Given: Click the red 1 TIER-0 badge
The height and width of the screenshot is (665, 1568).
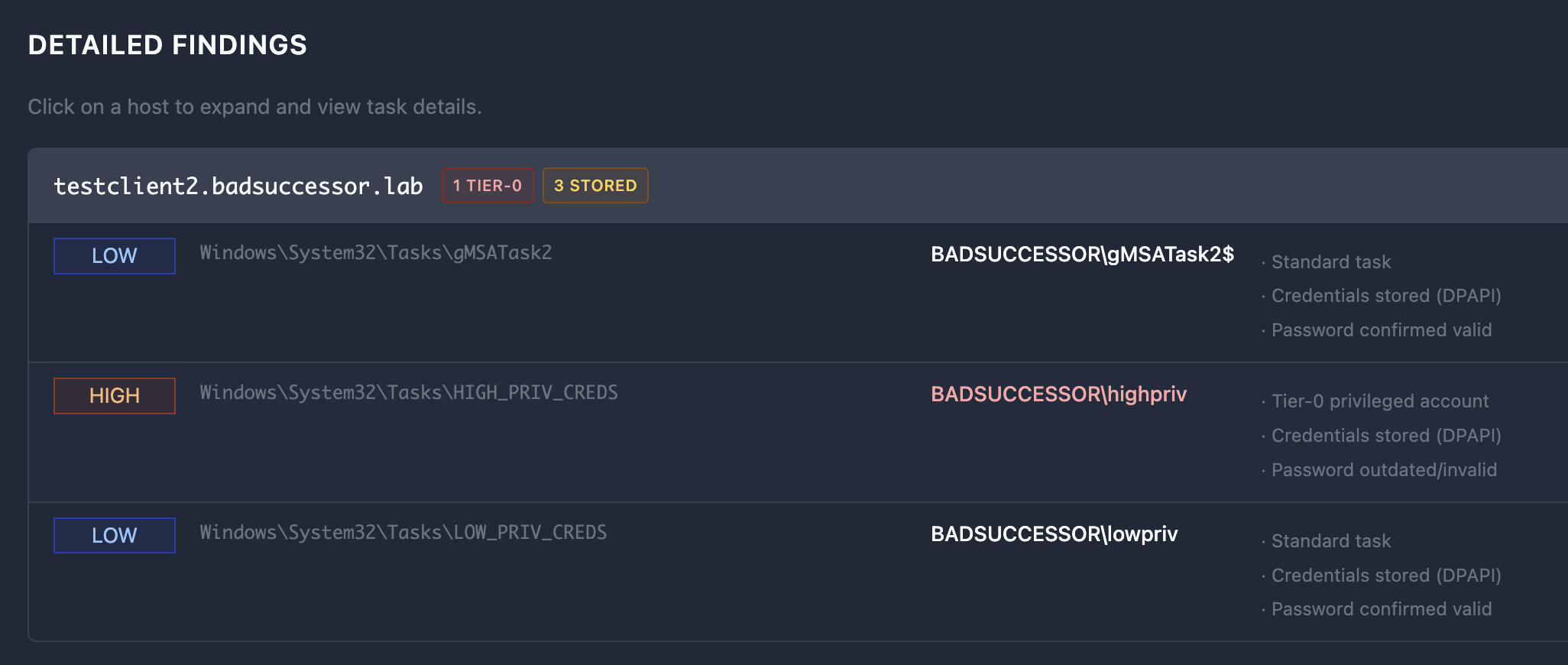Looking at the screenshot, I should 488,186.
